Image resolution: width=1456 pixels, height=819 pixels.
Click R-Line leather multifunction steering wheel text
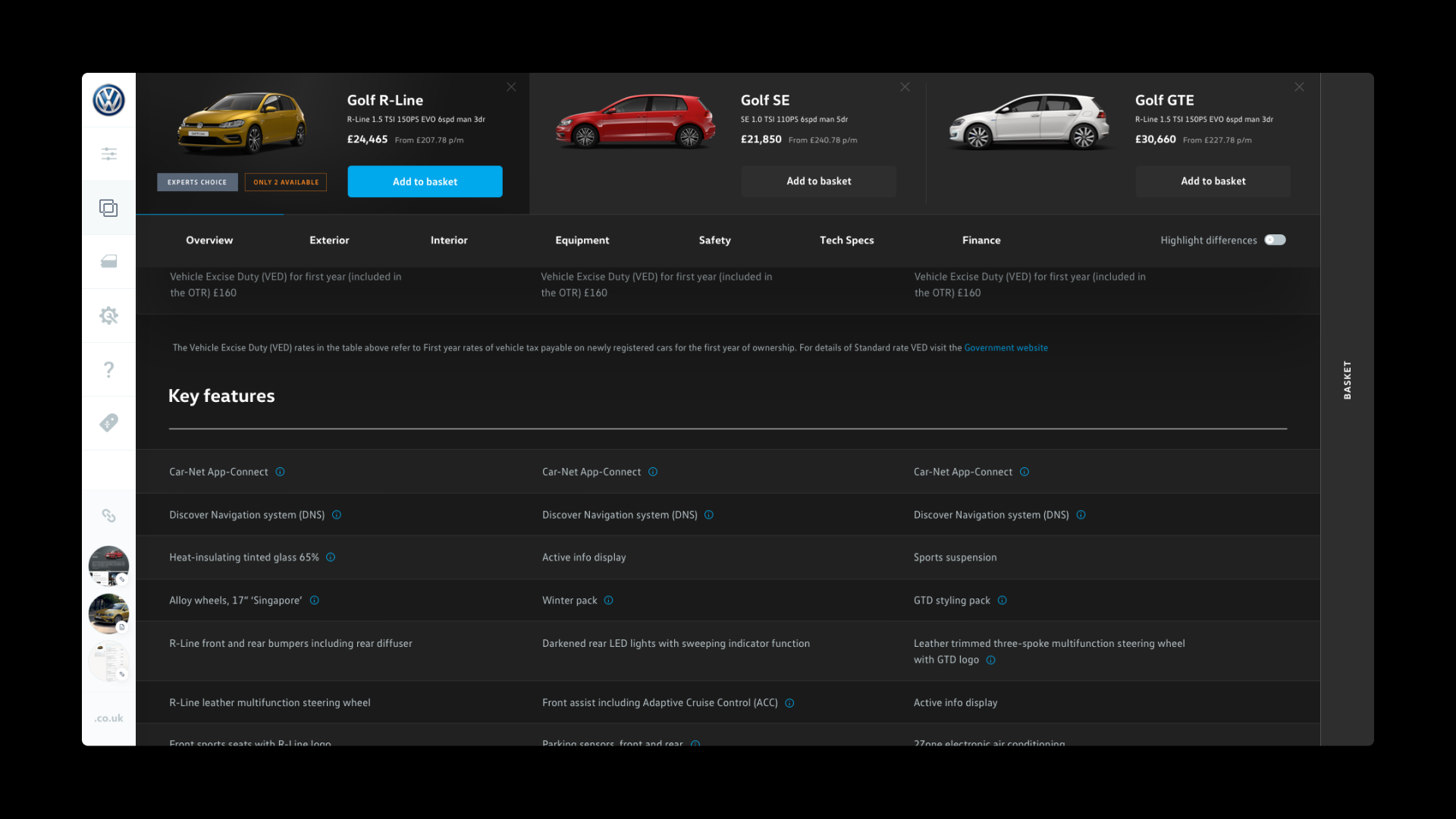270,703
